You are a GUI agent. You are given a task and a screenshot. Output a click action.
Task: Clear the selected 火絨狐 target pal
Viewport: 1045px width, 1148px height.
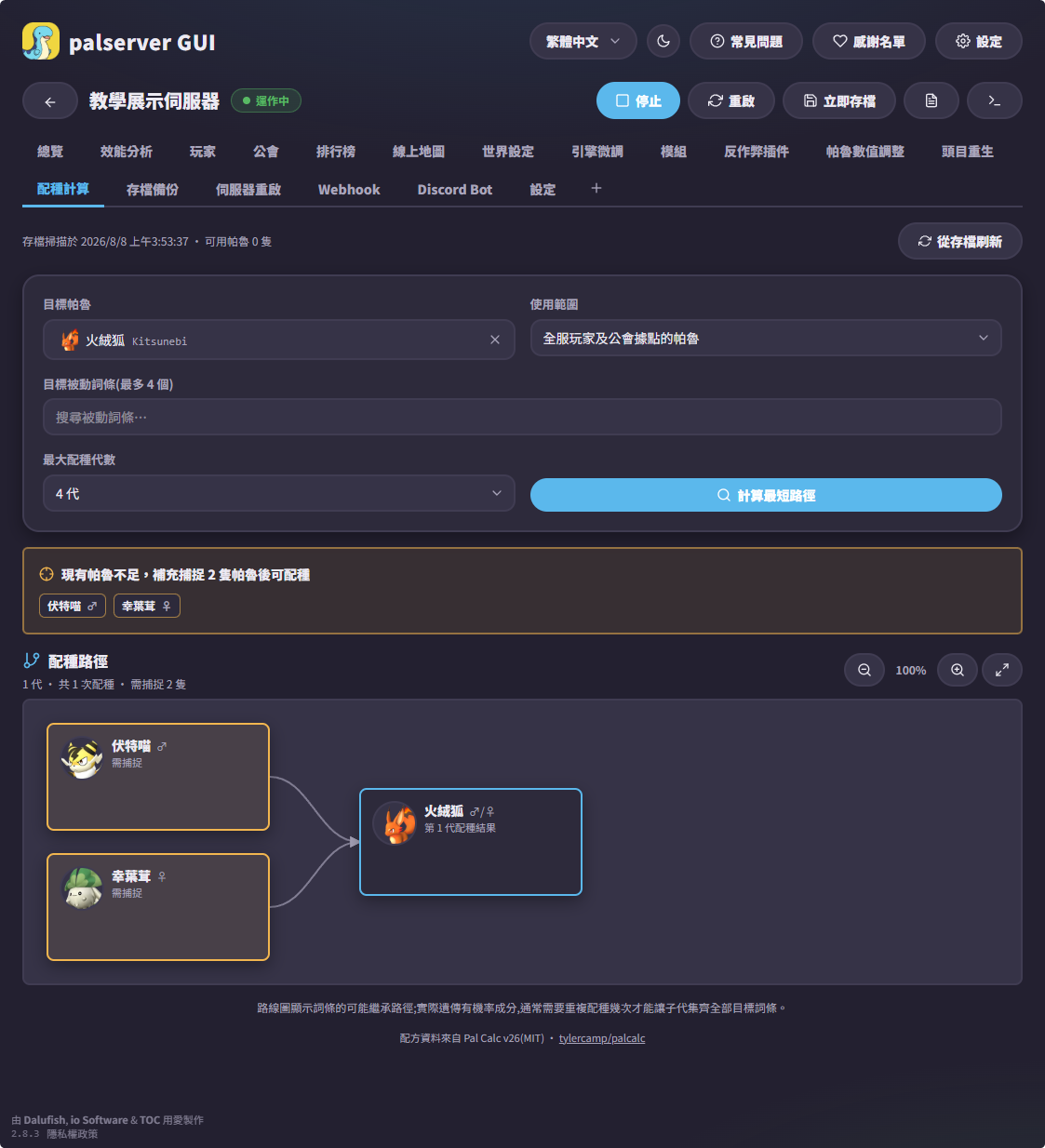pos(495,340)
